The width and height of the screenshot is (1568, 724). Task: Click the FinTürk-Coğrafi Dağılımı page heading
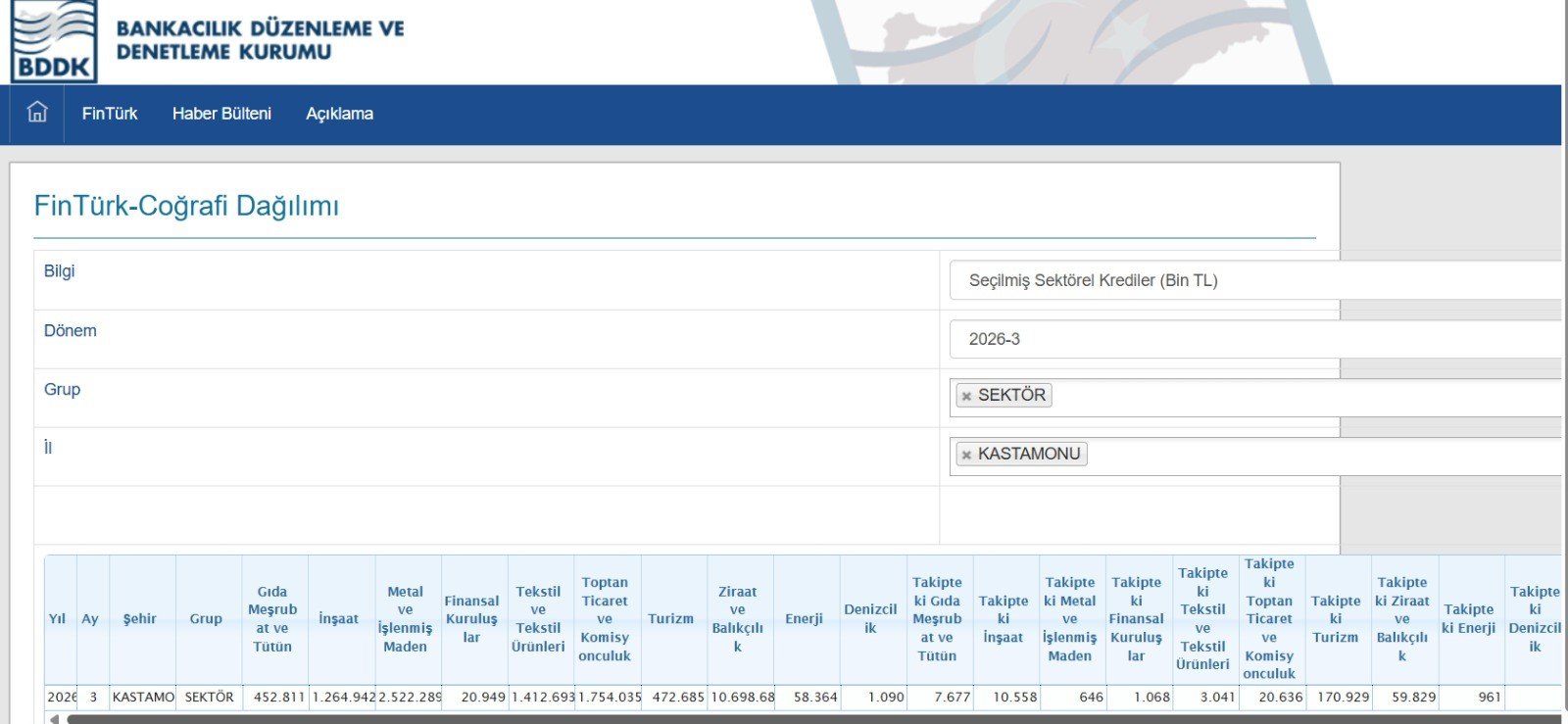point(186,206)
